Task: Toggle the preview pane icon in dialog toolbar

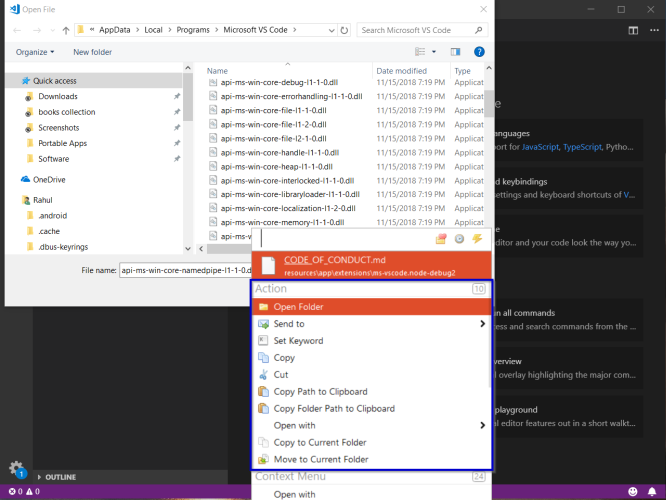Action: tap(455, 52)
